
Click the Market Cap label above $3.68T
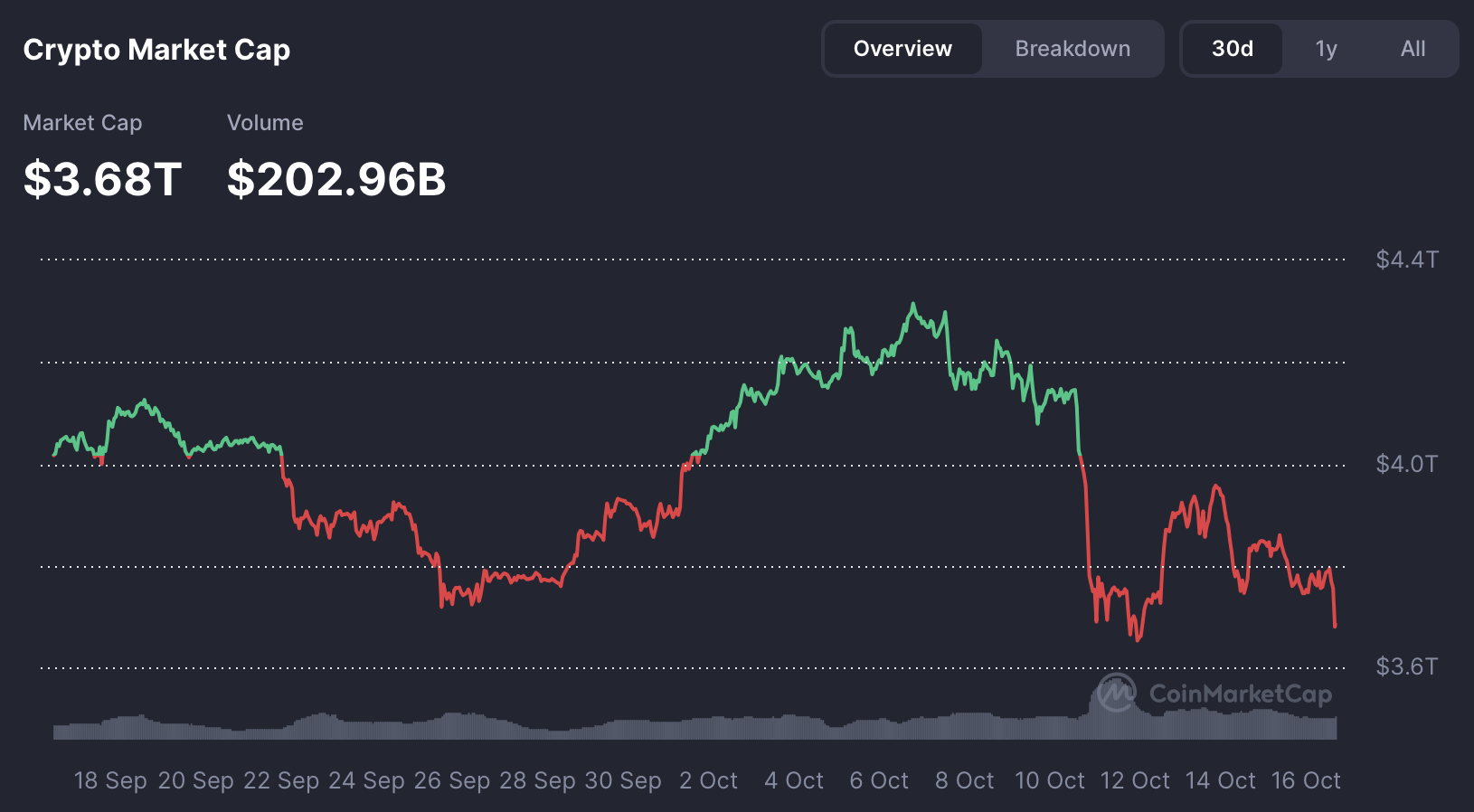pyautogui.click(x=82, y=123)
